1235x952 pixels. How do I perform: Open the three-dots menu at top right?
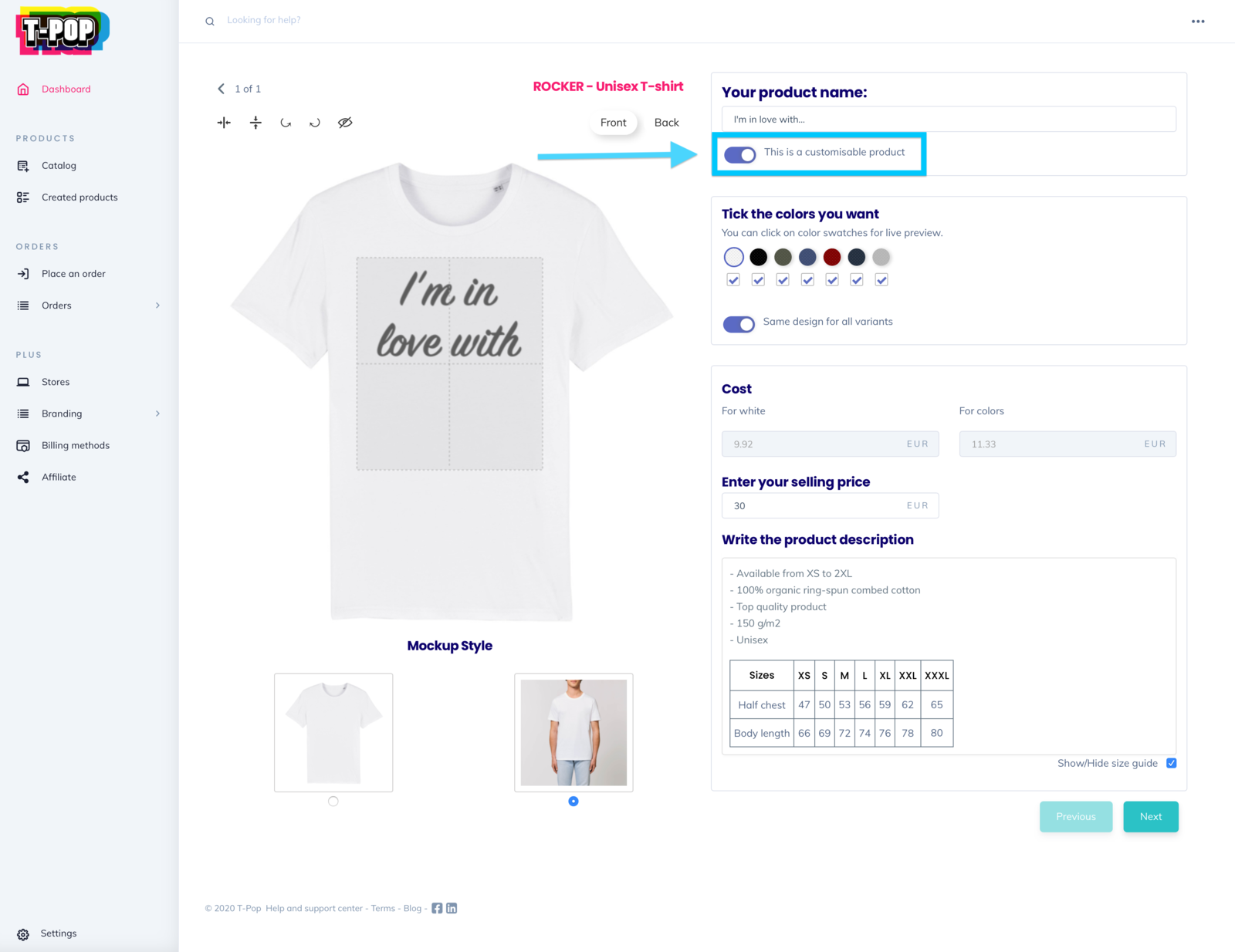[1198, 22]
